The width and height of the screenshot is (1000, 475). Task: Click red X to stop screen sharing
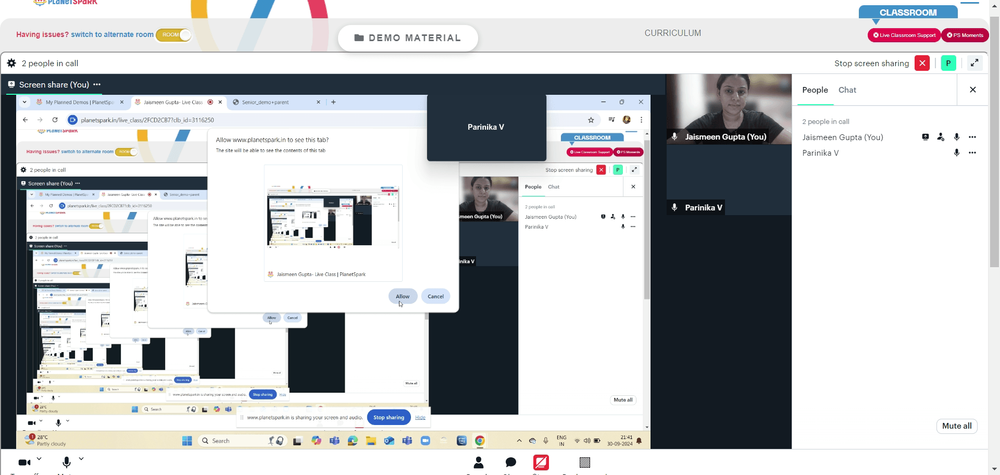[x=922, y=63]
